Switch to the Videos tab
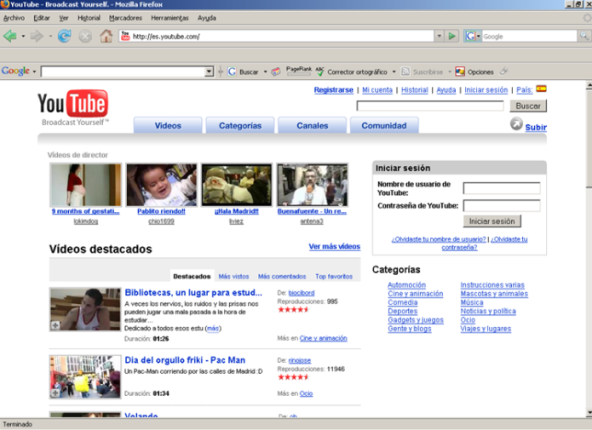Viewport: 592px width, 430px height. pyautogui.click(x=168, y=125)
